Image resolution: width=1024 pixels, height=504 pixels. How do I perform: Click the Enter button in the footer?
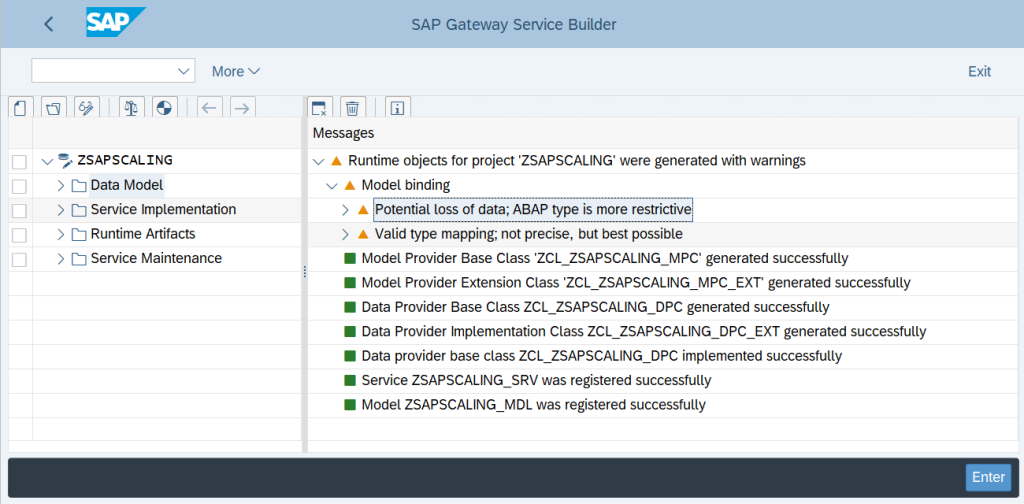[988, 477]
